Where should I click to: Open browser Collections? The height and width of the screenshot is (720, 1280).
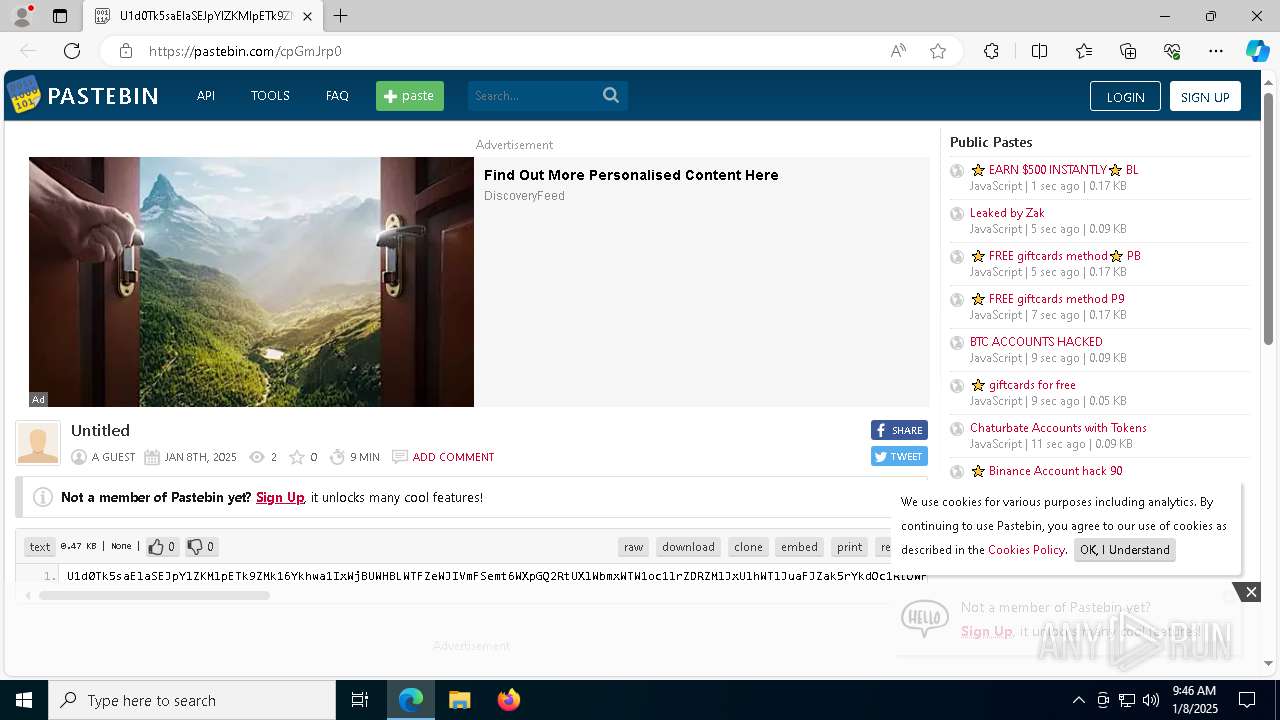coord(1128,51)
